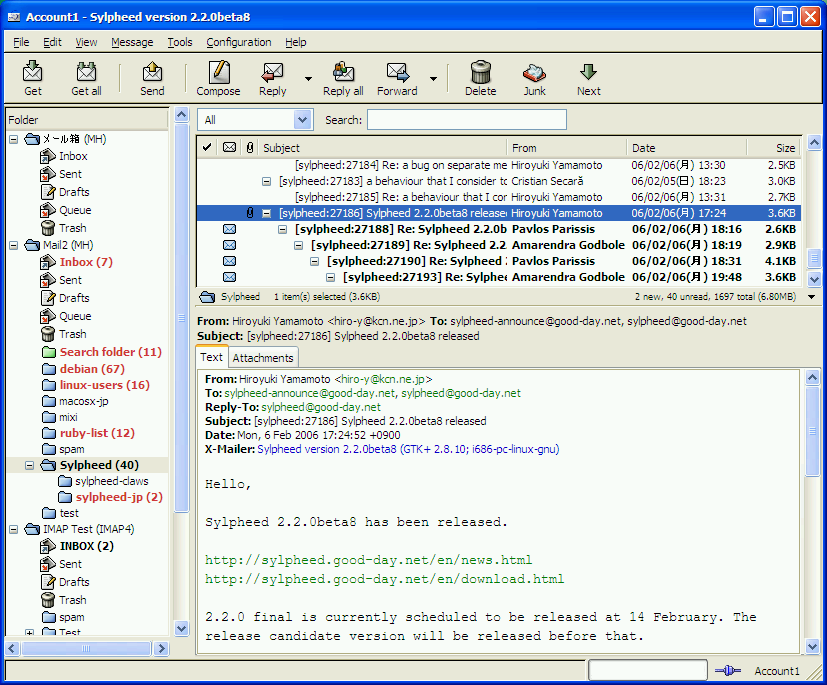The image size is (827, 685).
Task: Open the Reply dropdown arrow
Action: pos(308,78)
